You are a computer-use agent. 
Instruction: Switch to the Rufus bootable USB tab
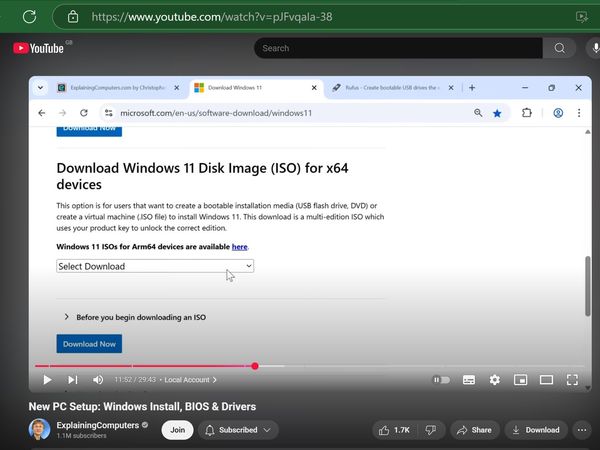click(386, 88)
